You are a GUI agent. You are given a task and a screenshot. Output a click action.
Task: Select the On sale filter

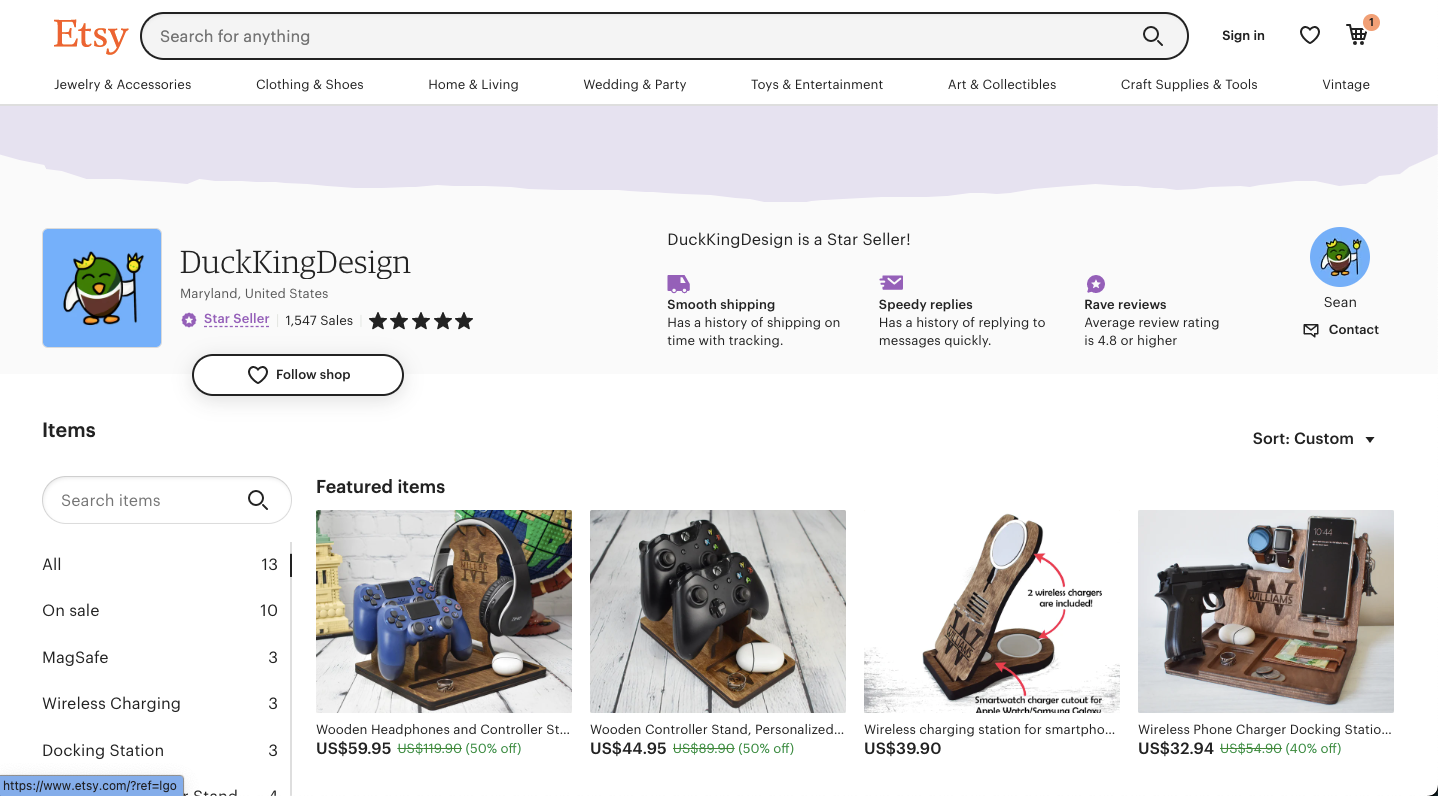71,611
